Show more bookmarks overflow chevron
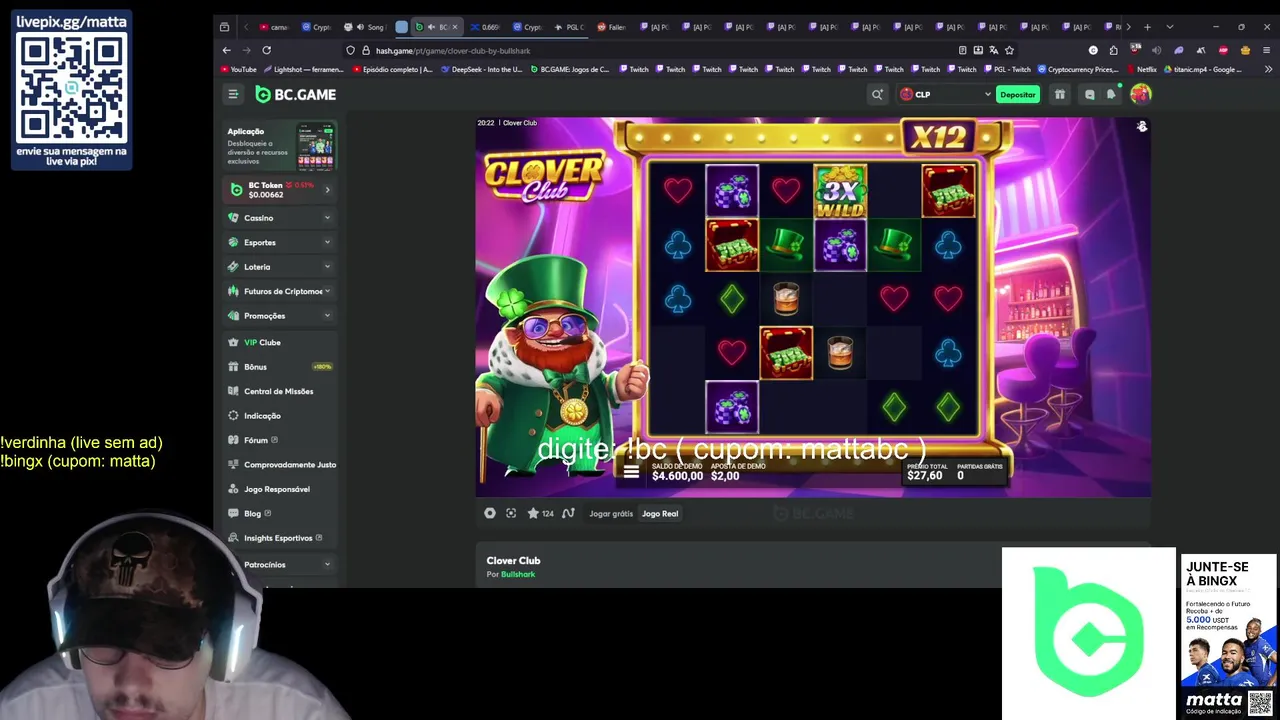Image resolution: width=1280 pixels, height=720 pixels. coord(1266,70)
